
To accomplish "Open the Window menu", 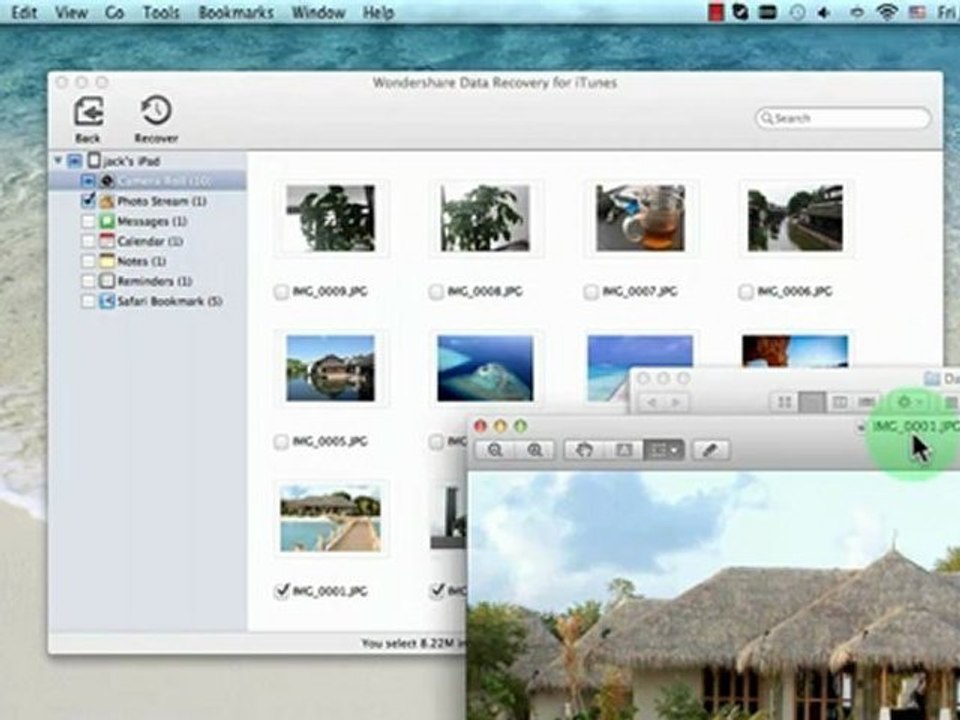I will [x=318, y=12].
